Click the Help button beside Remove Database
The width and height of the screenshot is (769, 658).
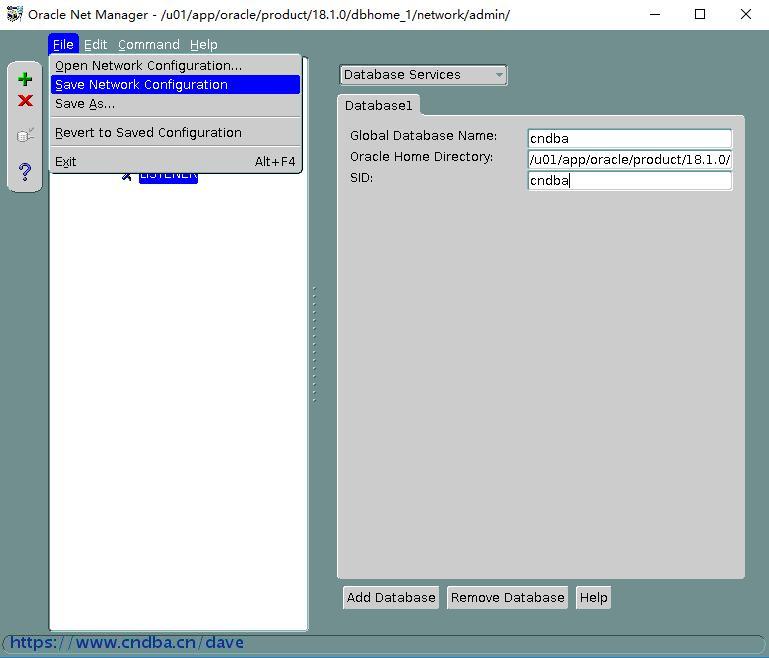point(593,597)
